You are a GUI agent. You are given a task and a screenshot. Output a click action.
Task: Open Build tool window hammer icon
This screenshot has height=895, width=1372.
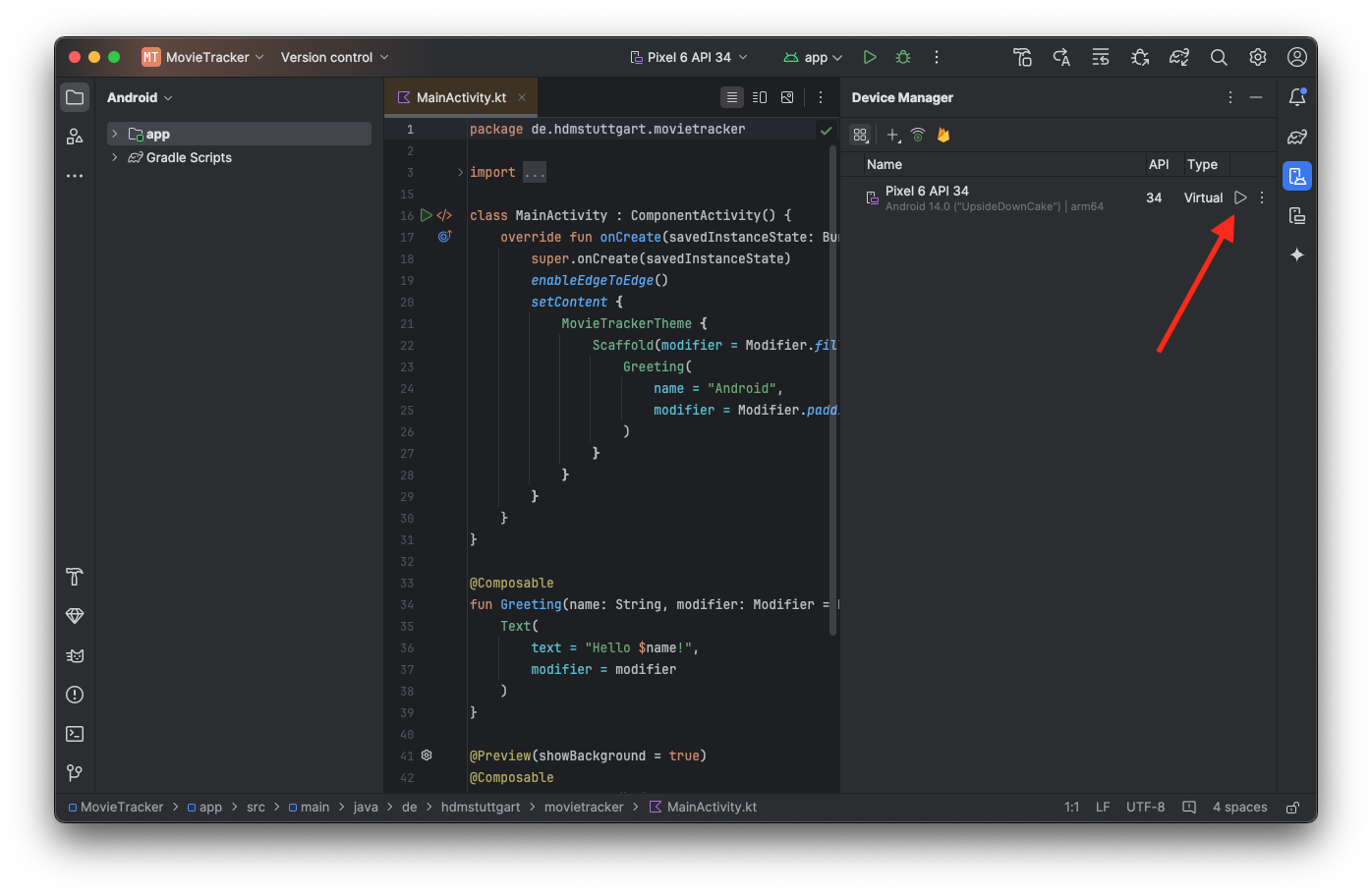point(75,577)
